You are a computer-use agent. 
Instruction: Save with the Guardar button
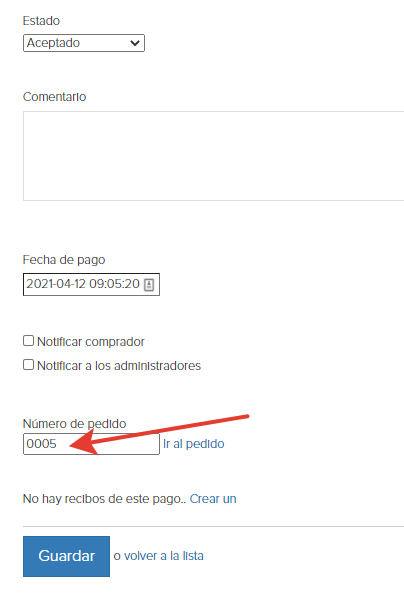pyautogui.click(x=66, y=556)
